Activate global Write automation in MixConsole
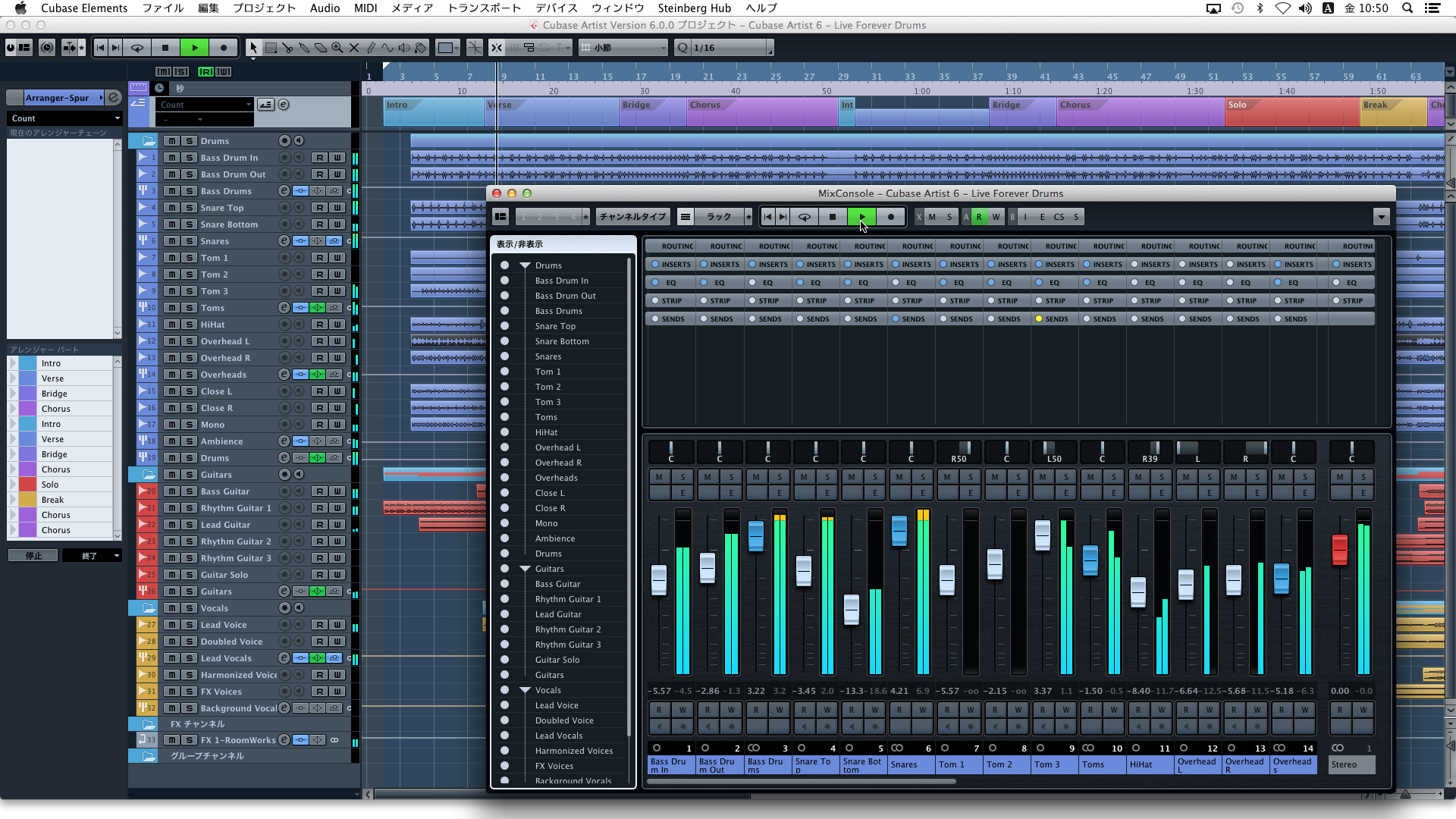 (x=996, y=217)
